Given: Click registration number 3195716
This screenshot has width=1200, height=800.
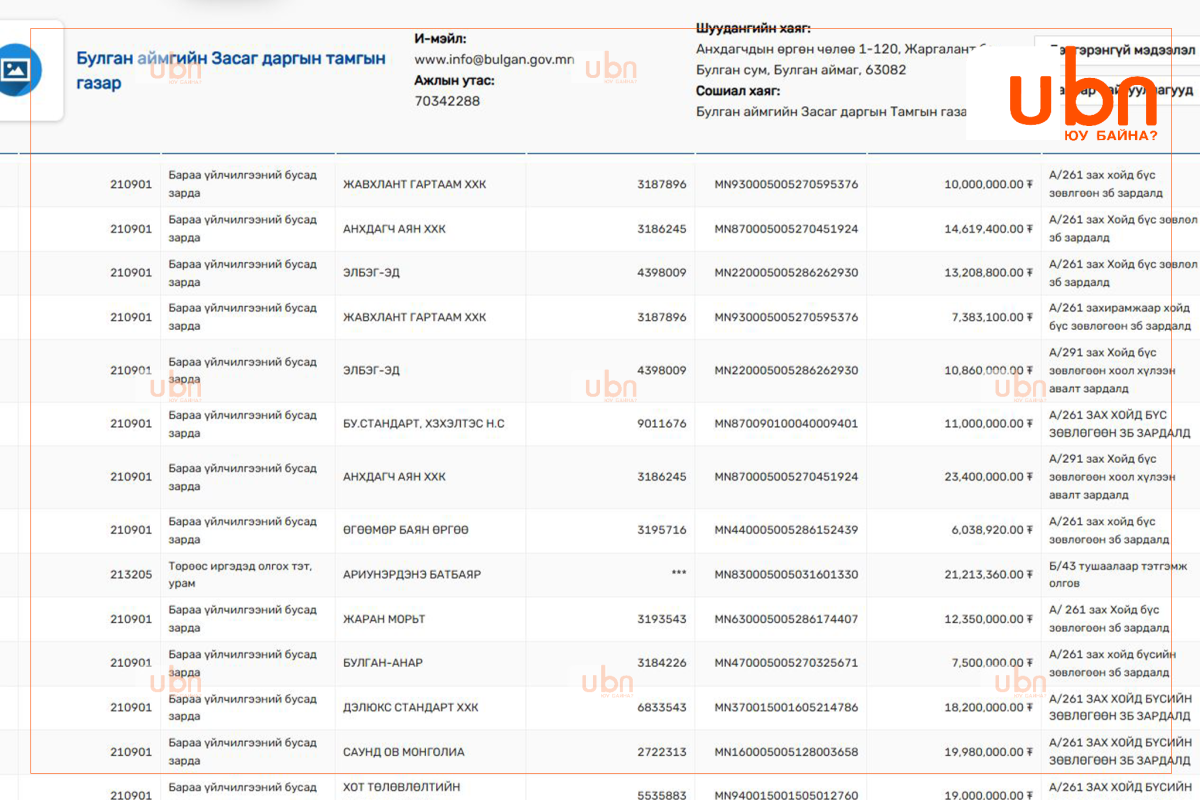Looking at the screenshot, I should (662, 530).
